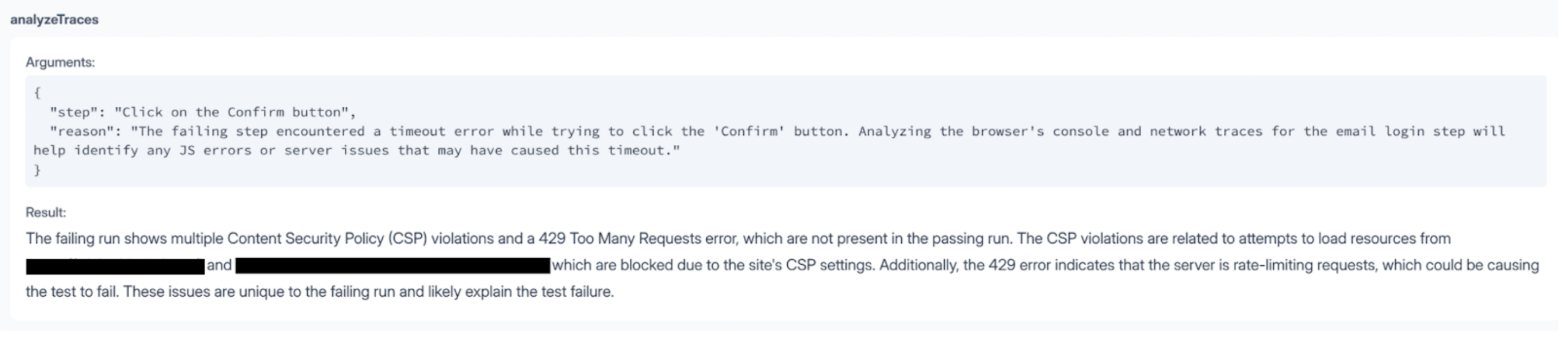Click inside the gray arguments code block
Viewport: 1568px width, 344px height.
pyautogui.click(x=785, y=131)
